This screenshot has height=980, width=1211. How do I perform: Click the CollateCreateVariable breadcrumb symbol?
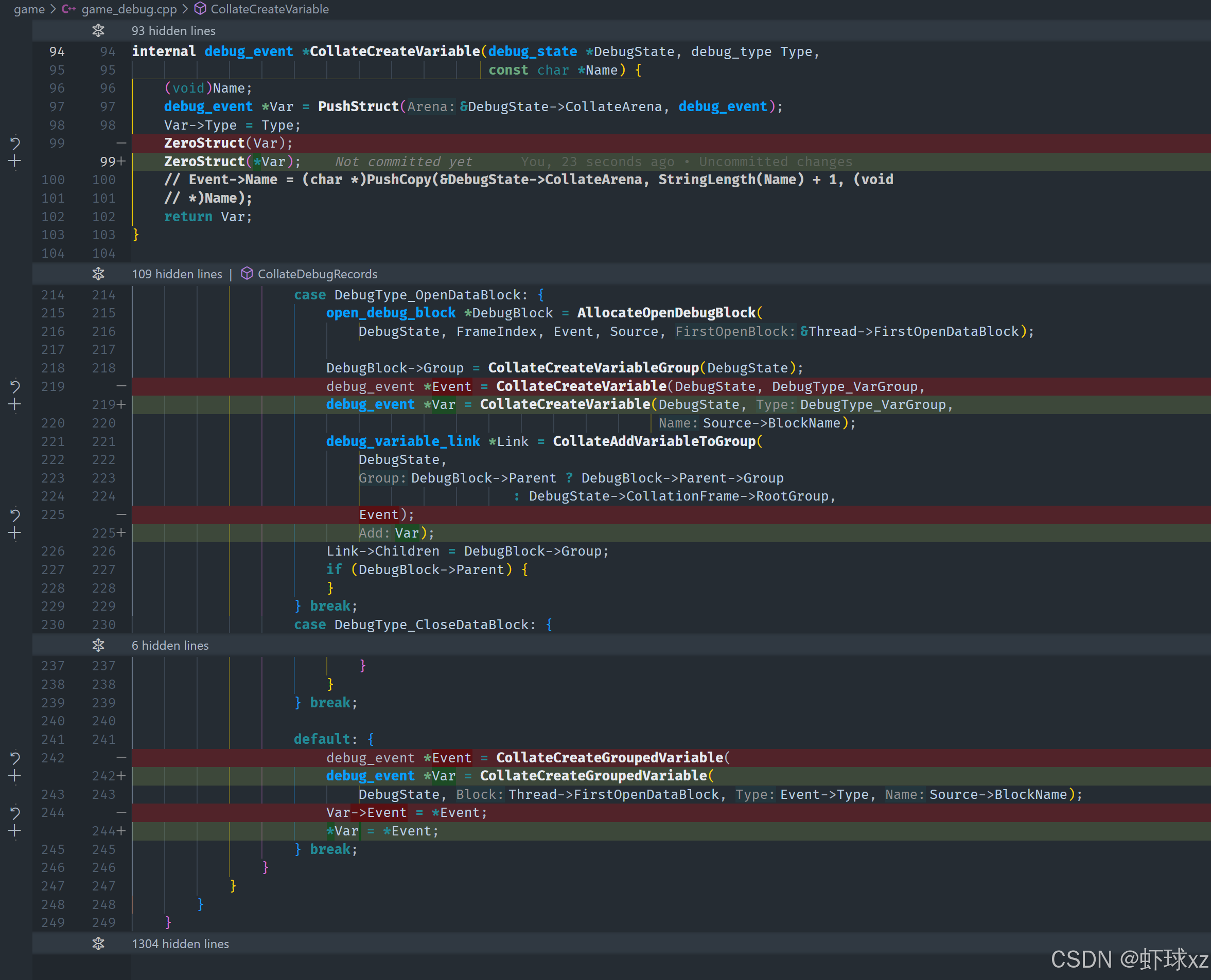(269, 9)
